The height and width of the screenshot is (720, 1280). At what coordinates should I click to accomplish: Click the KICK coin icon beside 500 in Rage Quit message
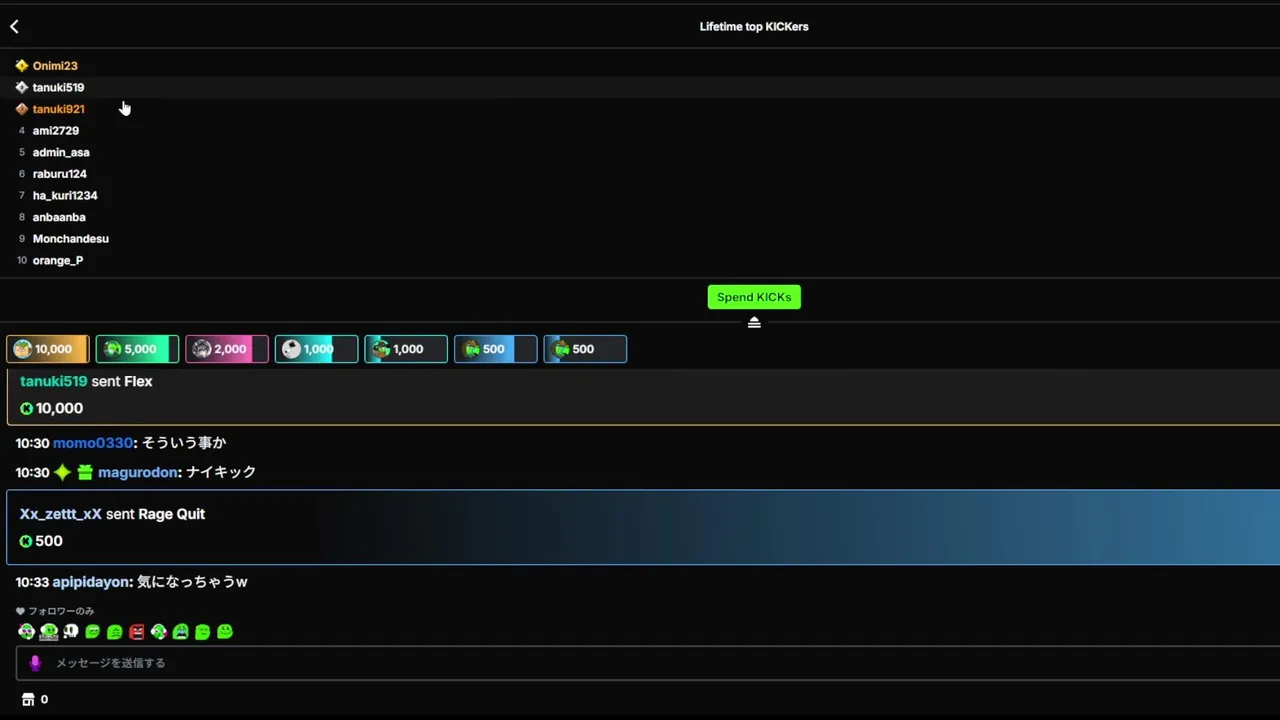[26, 541]
